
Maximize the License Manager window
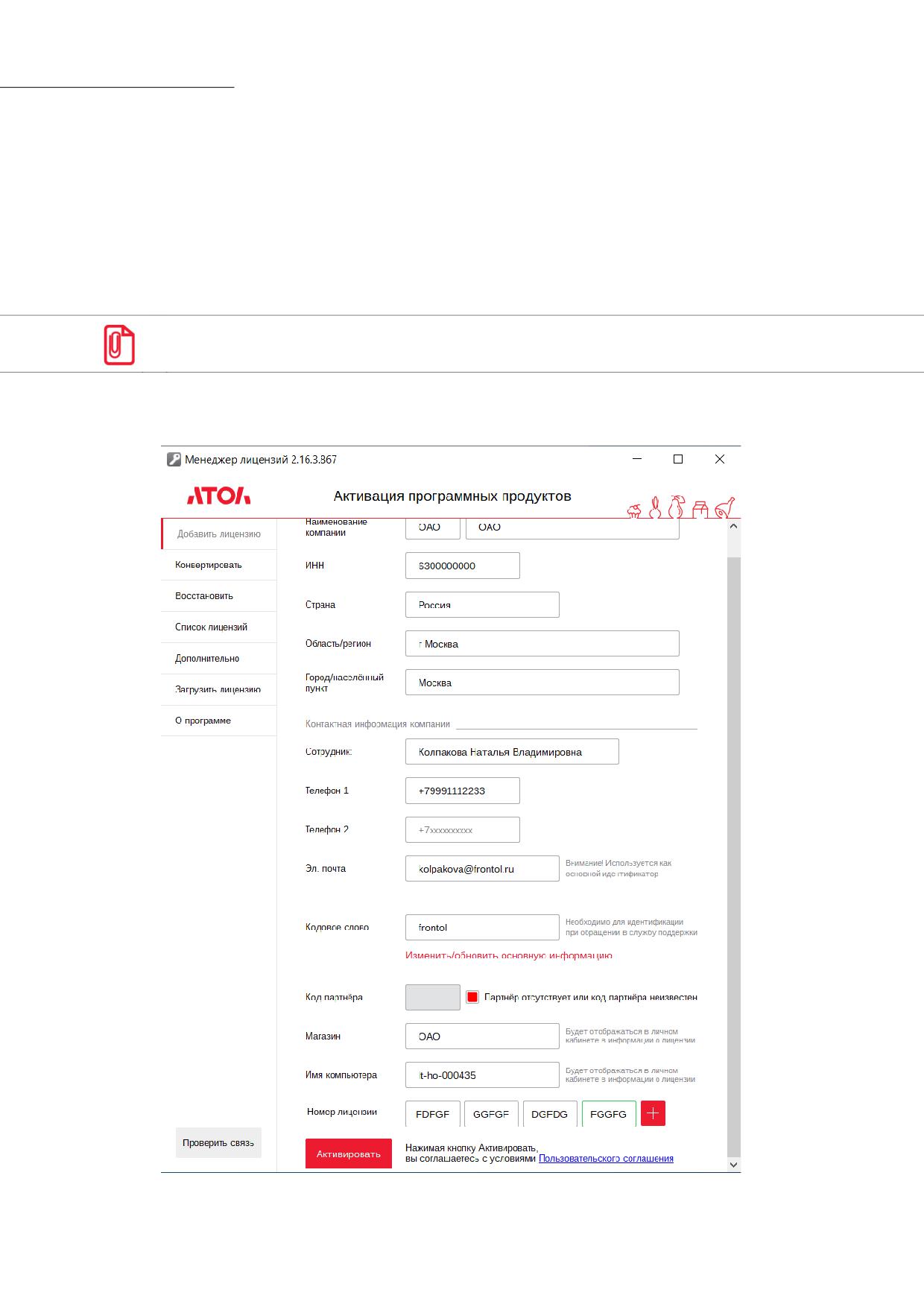(678, 459)
